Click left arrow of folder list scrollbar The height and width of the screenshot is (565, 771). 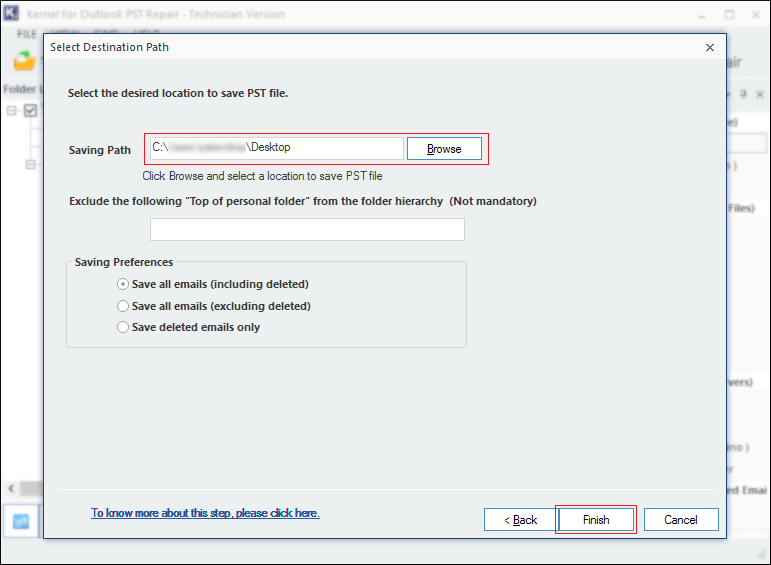[x=11, y=488]
